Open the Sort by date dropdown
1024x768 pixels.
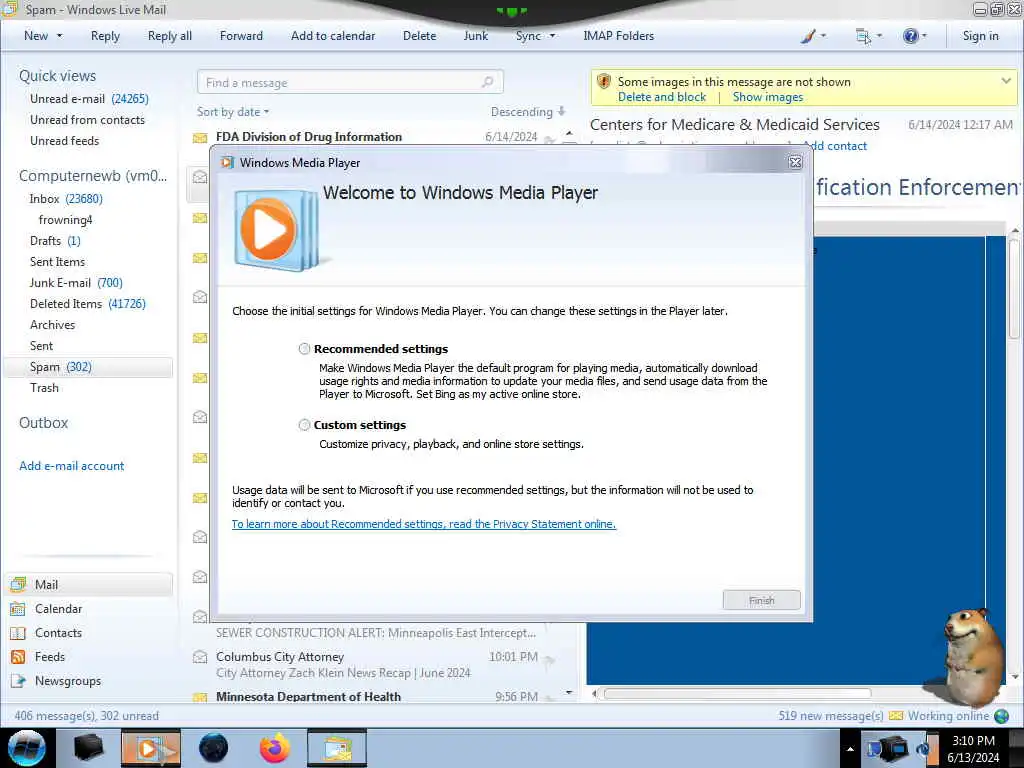(232, 112)
